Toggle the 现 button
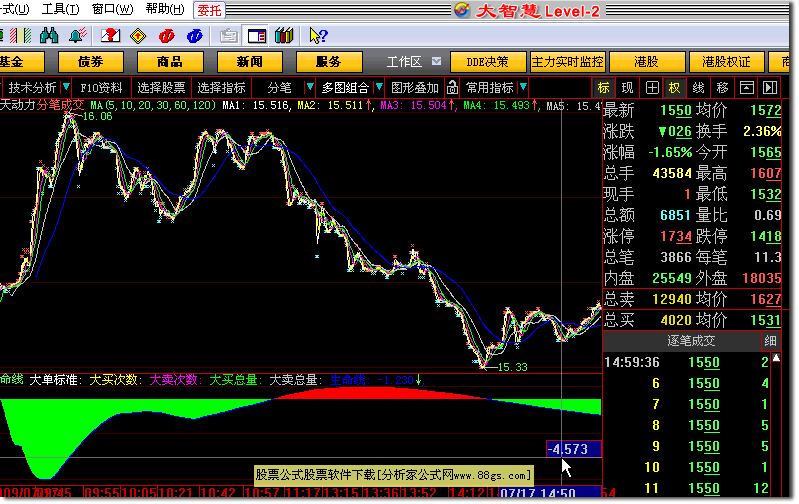Image resolution: width=799 pixels, height=504 pixels. coord(627,88)
